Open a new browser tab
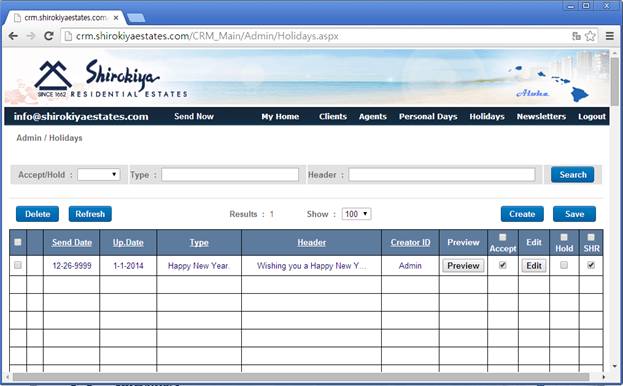This screenshot has height=386, width=623. coord(136,18)
